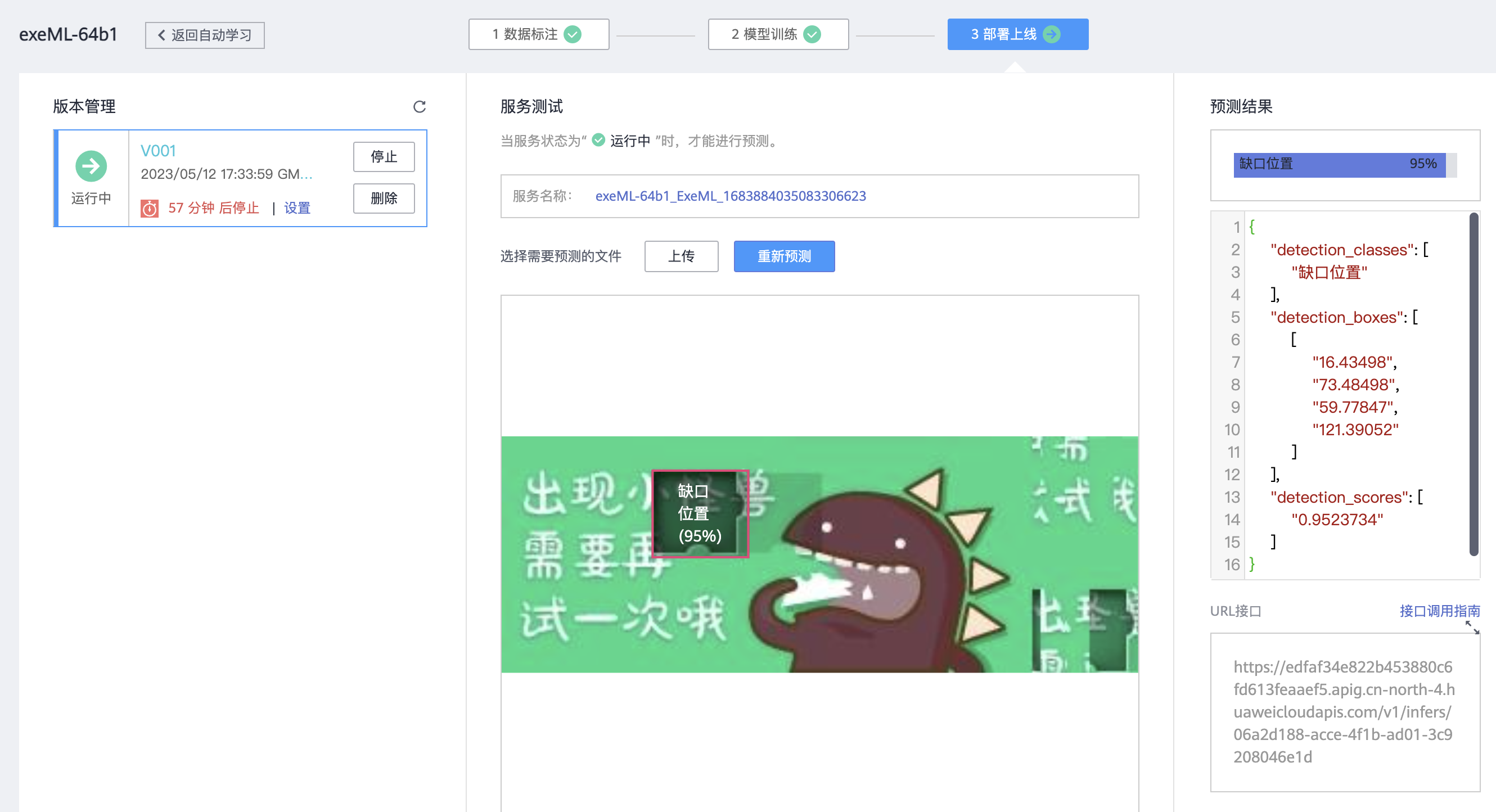
Task: Stop the V001 service with 停止 button
Action: (x=384, y=156)
